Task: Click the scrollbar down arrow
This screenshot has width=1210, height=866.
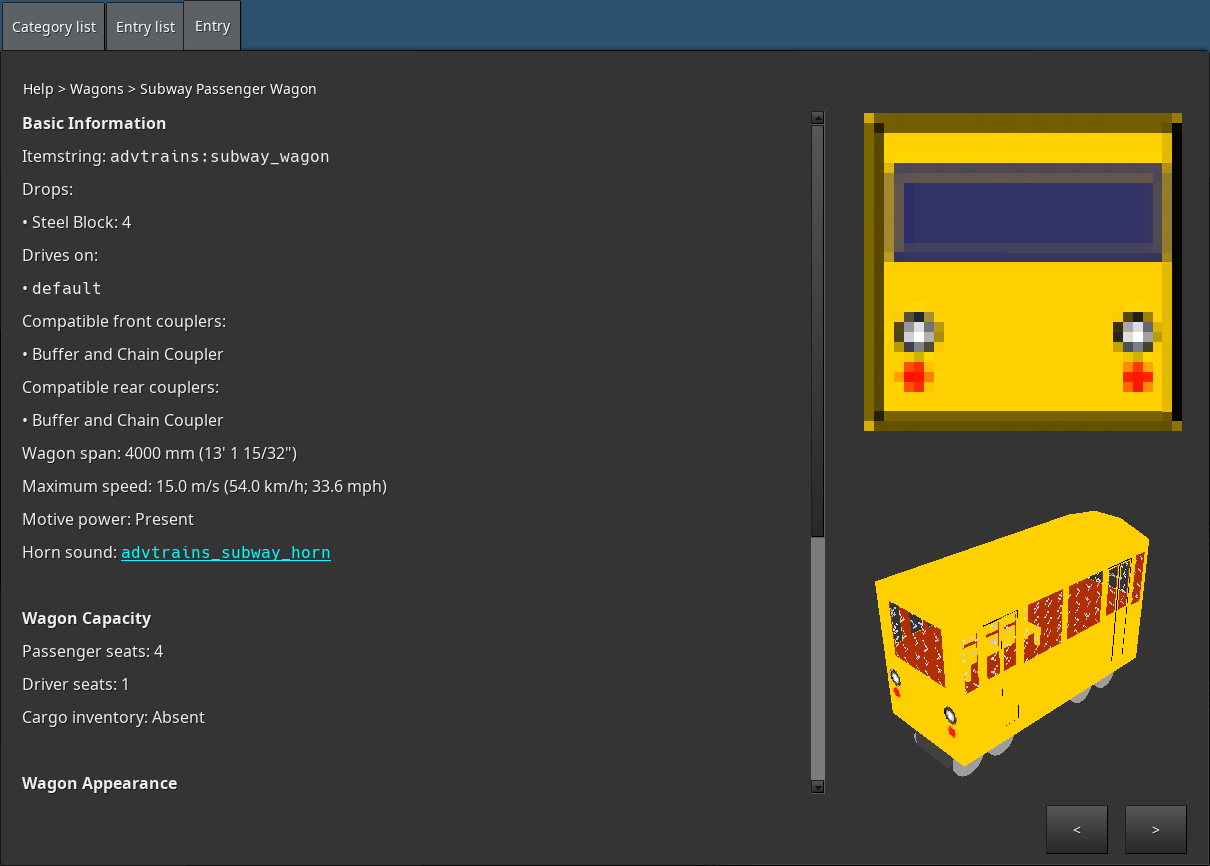Action: pyautogui.click(x=817, y=786)
